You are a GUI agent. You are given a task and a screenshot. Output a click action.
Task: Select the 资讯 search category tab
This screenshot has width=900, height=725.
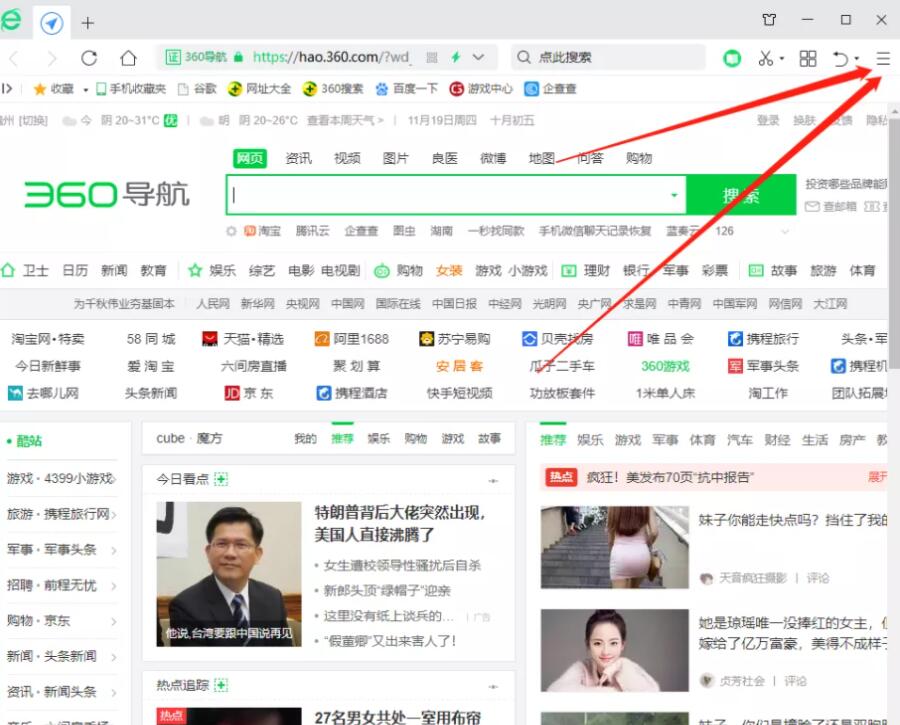(x=298, y=158)
